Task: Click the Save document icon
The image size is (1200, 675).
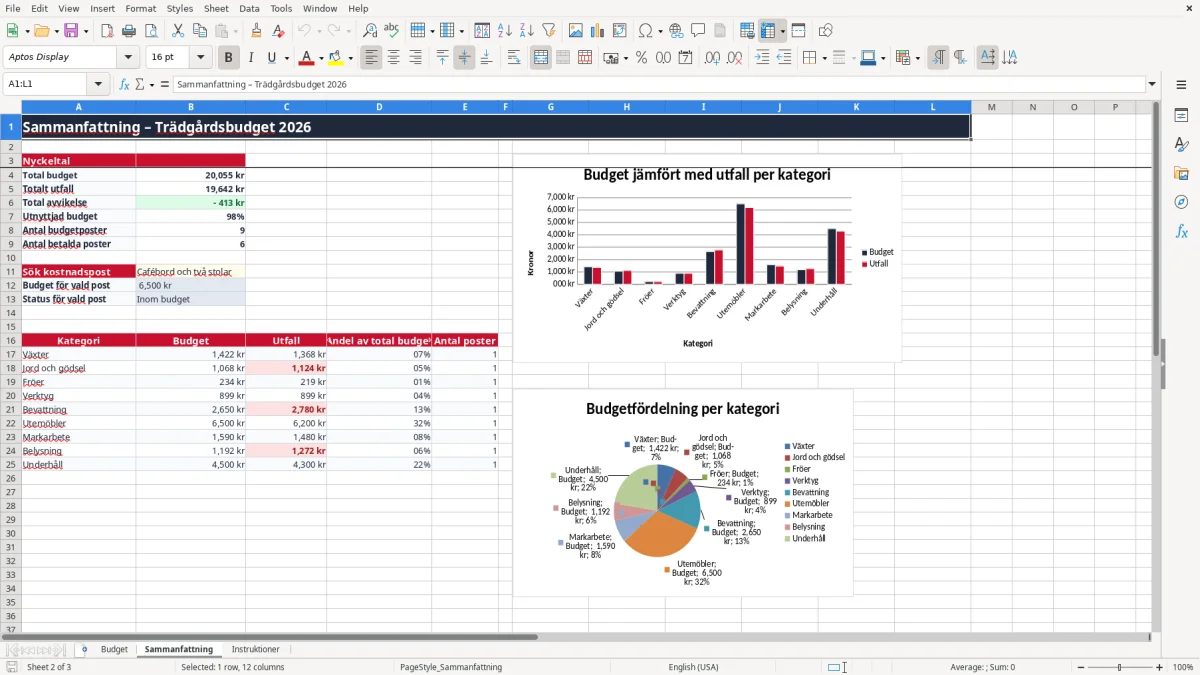Action: pos(72,31)
